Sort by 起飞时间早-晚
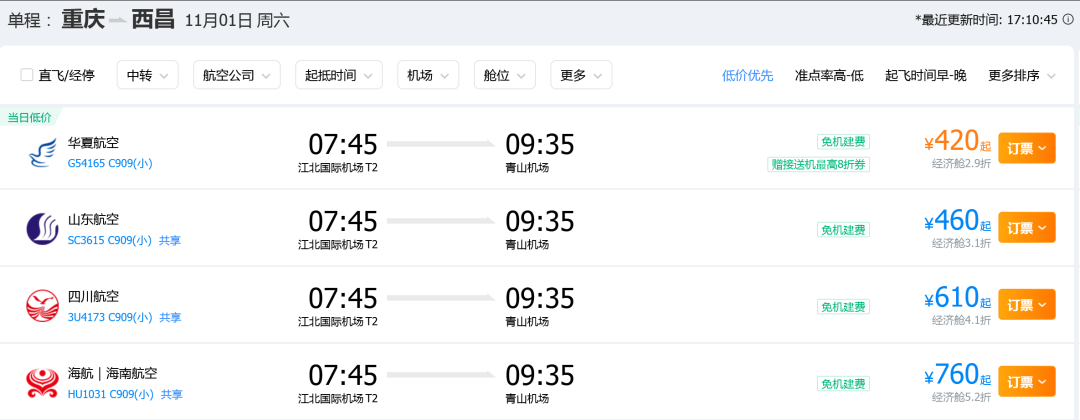 click(925, 75)
